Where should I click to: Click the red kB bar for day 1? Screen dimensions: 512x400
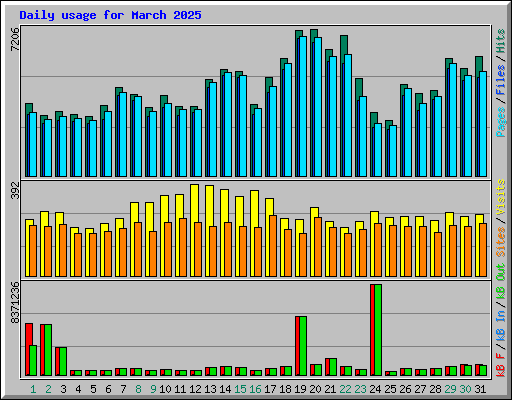tap(28, 349)
